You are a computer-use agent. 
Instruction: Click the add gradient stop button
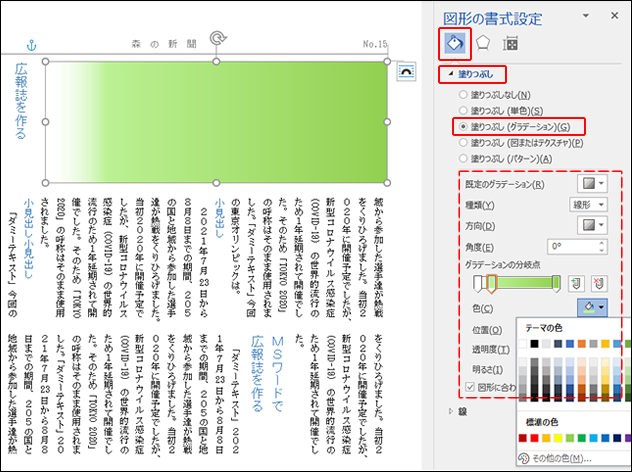tap(578, 284)
